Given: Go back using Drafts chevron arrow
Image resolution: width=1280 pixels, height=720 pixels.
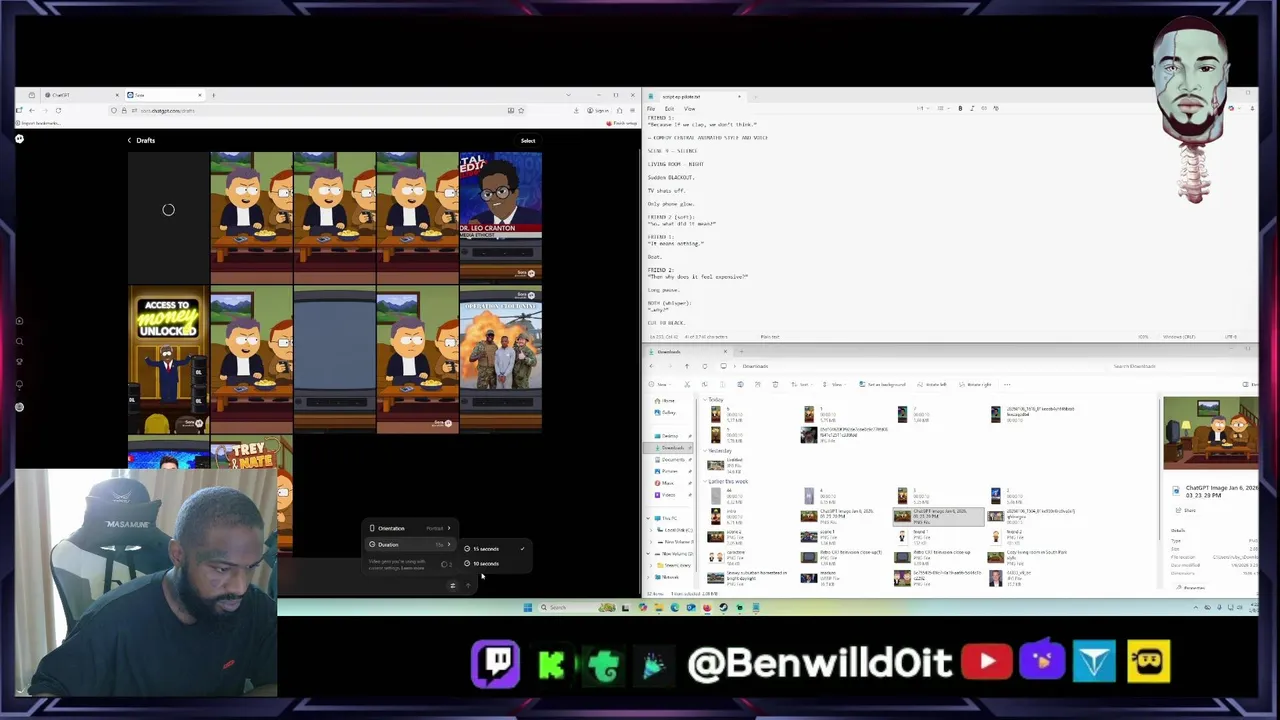Looking at the screenshot, I should click(x=129, y=140).
